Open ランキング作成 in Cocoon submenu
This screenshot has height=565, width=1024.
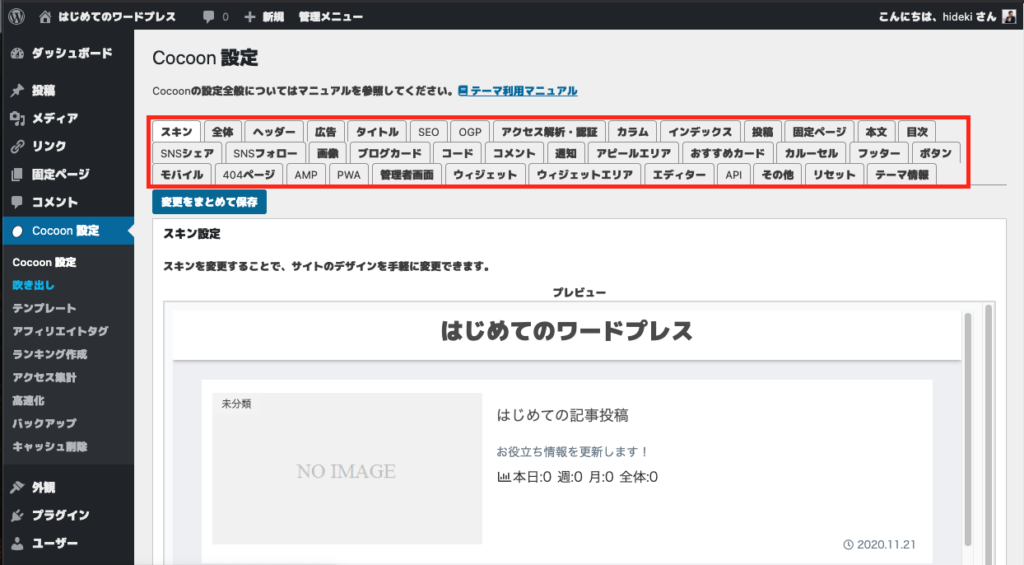click(x=50, y=355)
